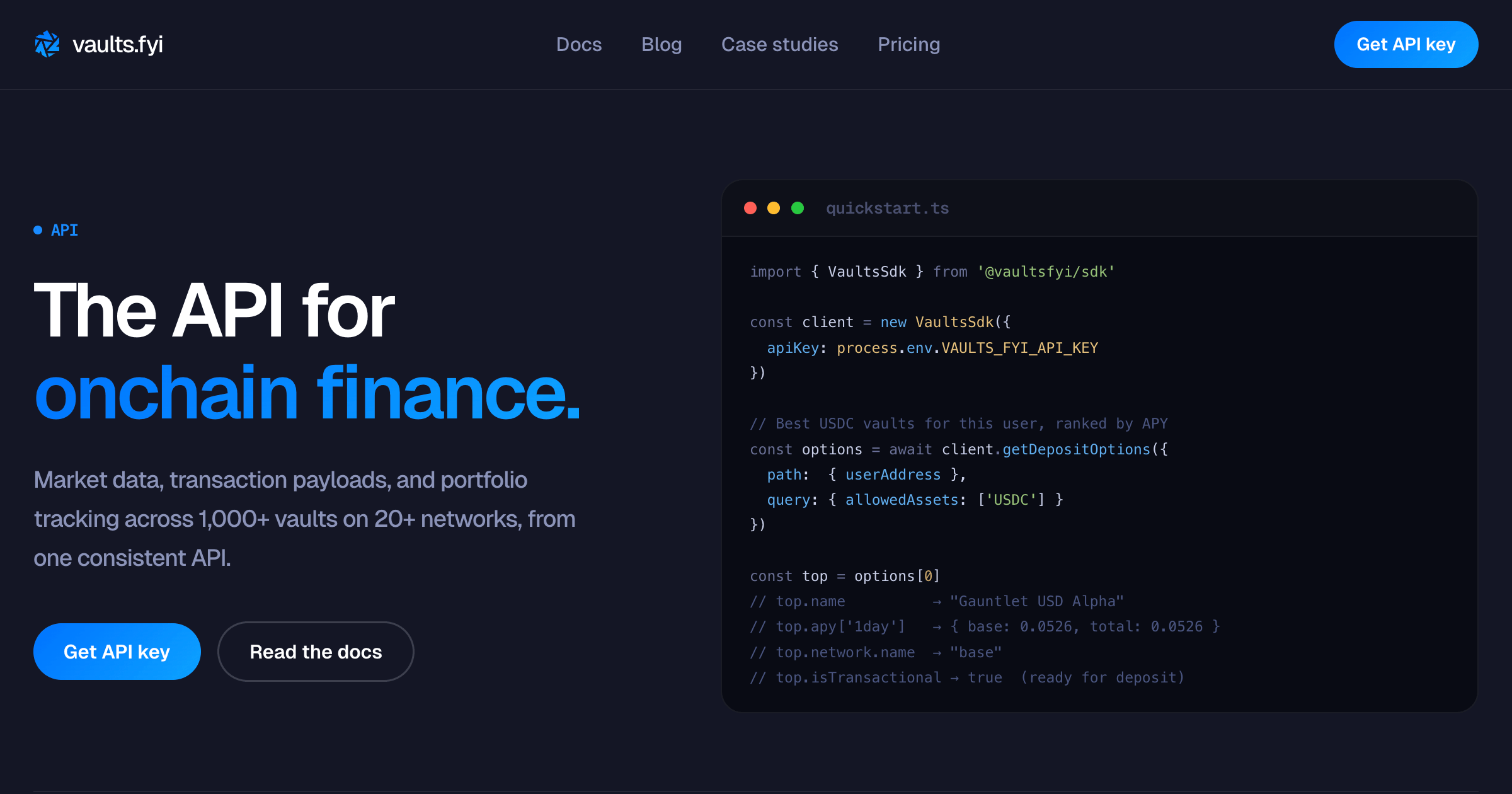Open the Docs navigation link
The image size is (1512, 794).
click(579, 44)
